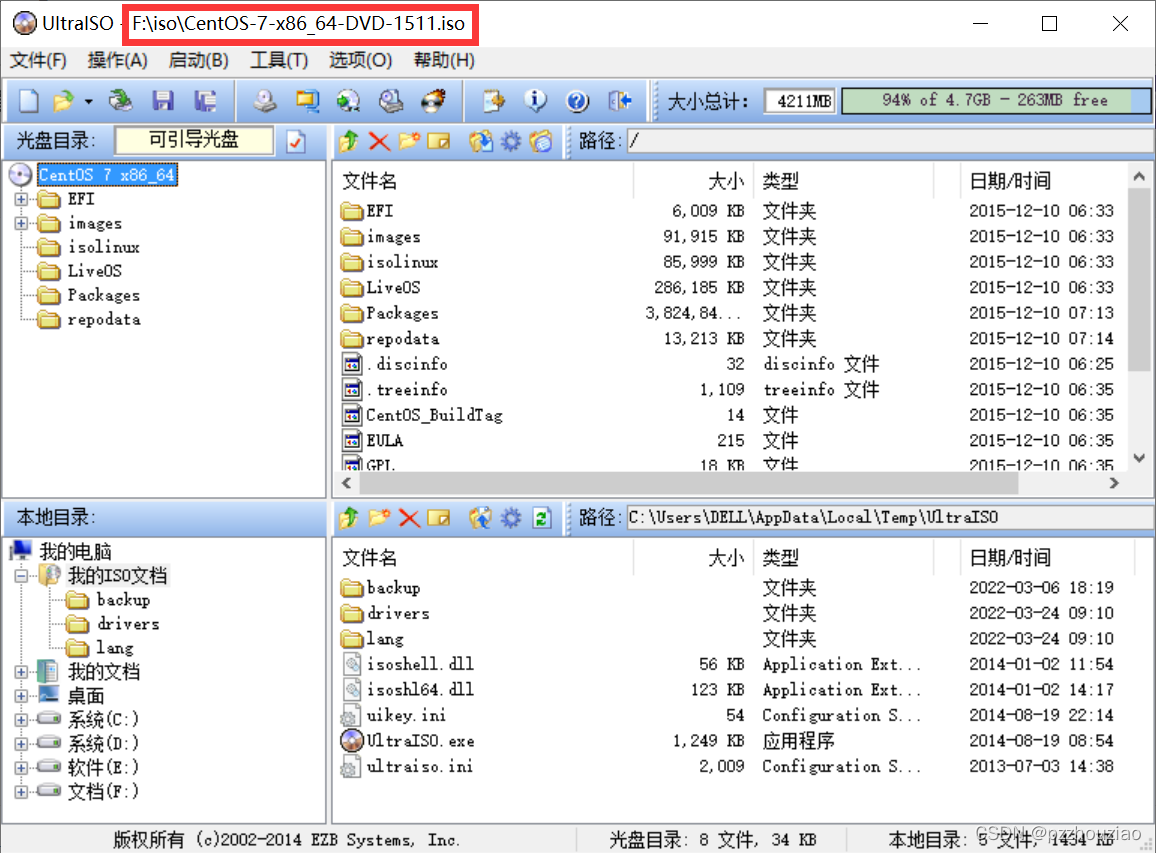Click the boot info checkmark document icon

tap(296, 141)
